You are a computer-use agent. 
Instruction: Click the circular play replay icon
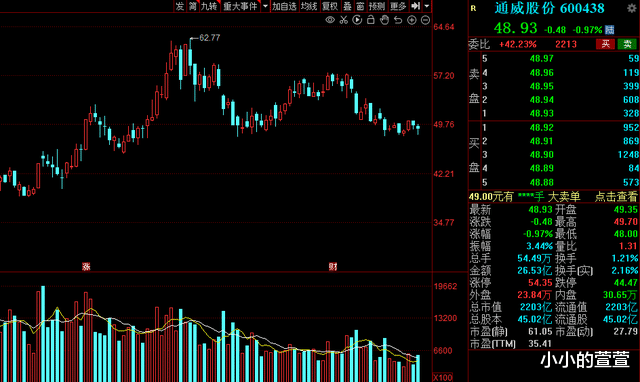(357, 20)
